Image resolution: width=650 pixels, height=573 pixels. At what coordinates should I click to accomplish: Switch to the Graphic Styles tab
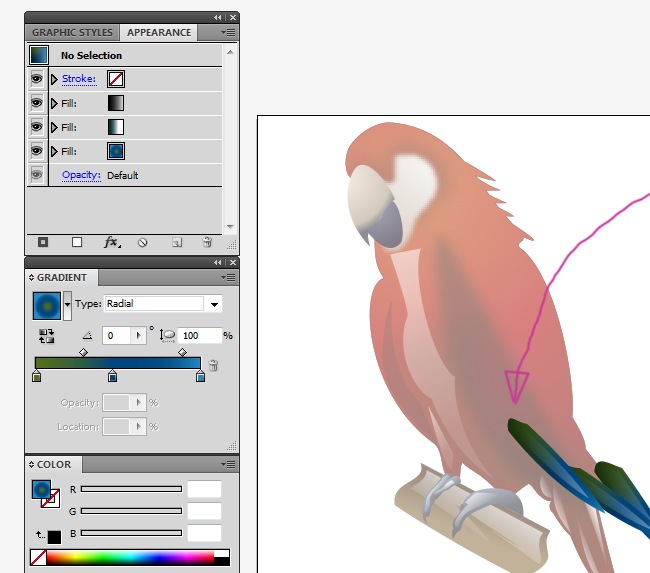[x=72, y=32]
